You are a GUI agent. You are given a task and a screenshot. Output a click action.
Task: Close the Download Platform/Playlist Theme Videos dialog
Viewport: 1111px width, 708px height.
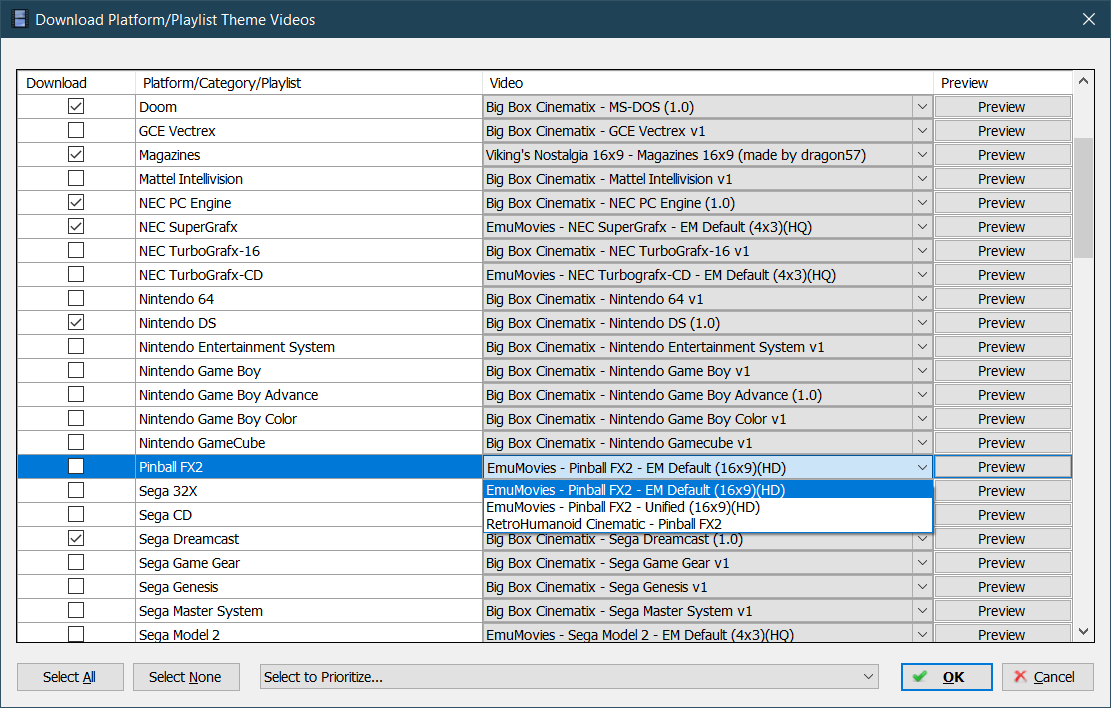pyautogui.click(x=1089, y=19)
